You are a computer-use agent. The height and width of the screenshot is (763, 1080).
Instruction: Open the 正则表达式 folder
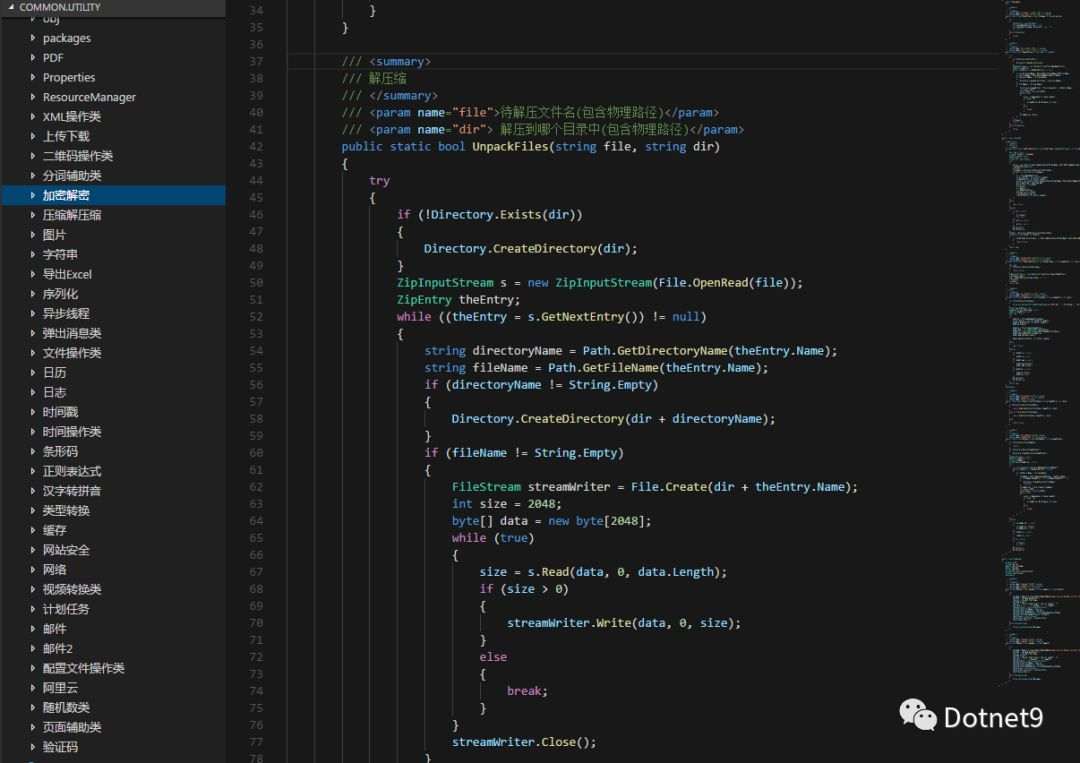[x=72, y=472]
